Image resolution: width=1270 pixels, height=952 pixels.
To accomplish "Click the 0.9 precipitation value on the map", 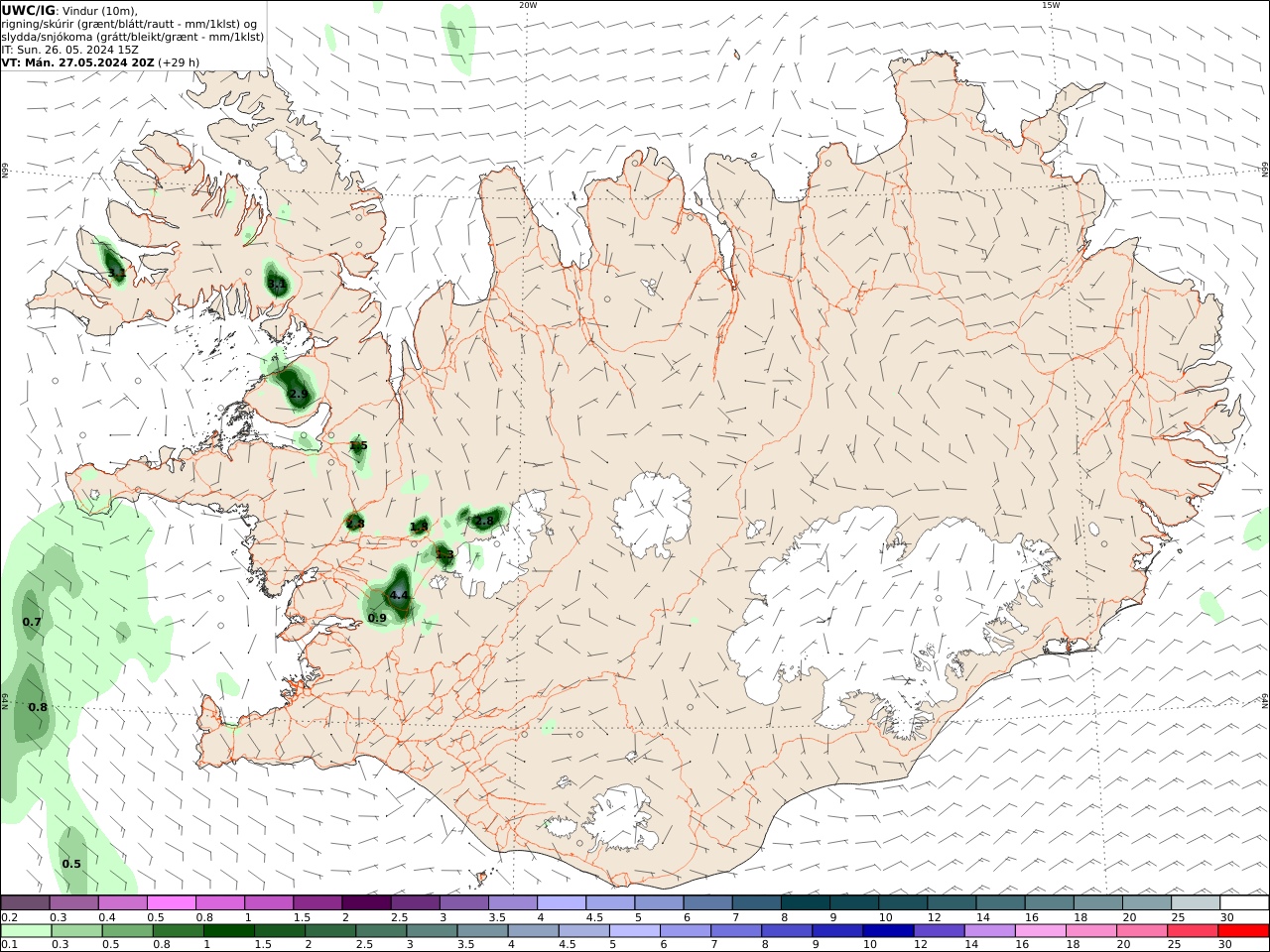I will 377,618.
